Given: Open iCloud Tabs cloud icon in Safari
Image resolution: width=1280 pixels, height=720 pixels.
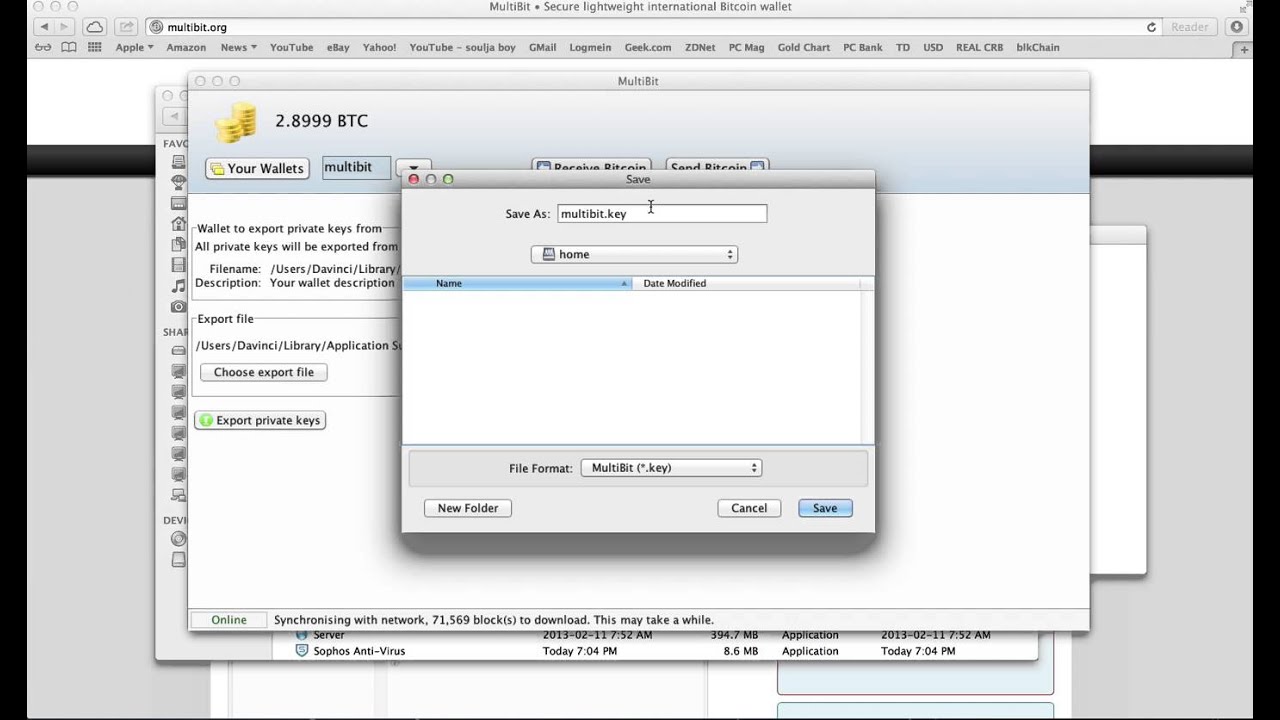Looking at the screenshot, I should click(94, 27).
